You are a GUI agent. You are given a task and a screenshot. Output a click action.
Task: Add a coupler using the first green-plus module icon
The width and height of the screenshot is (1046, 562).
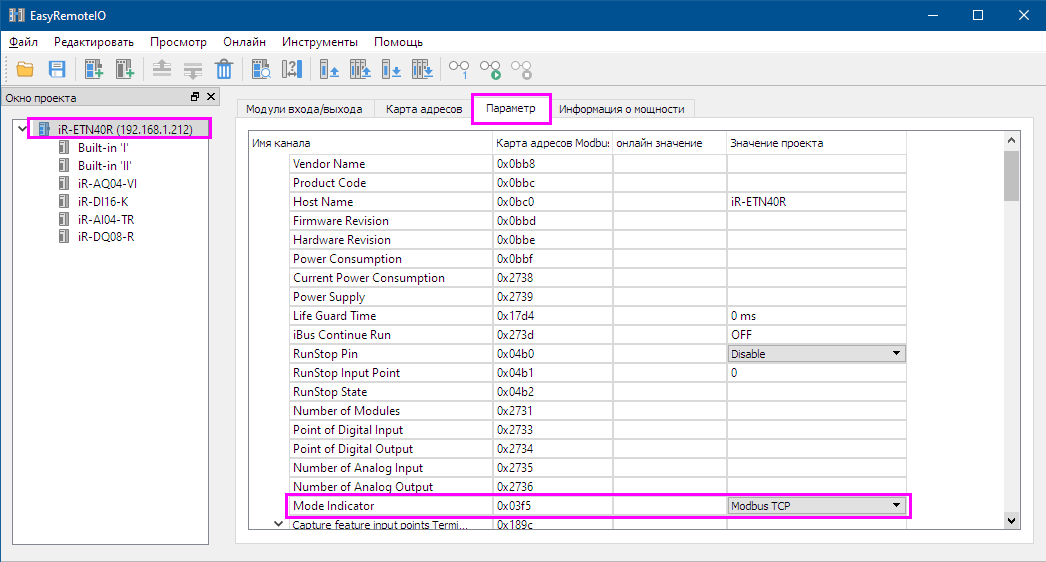(x=93, y=69)
